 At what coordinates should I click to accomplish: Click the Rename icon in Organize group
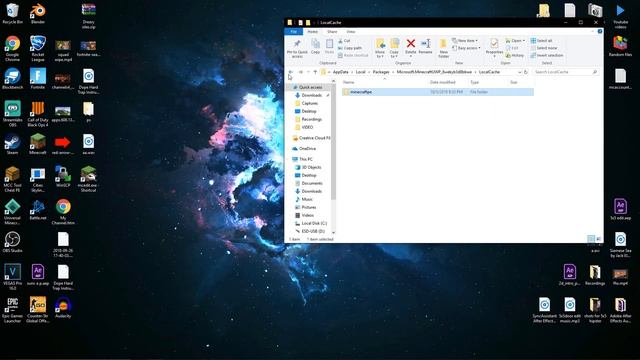(x=425, y=43)
